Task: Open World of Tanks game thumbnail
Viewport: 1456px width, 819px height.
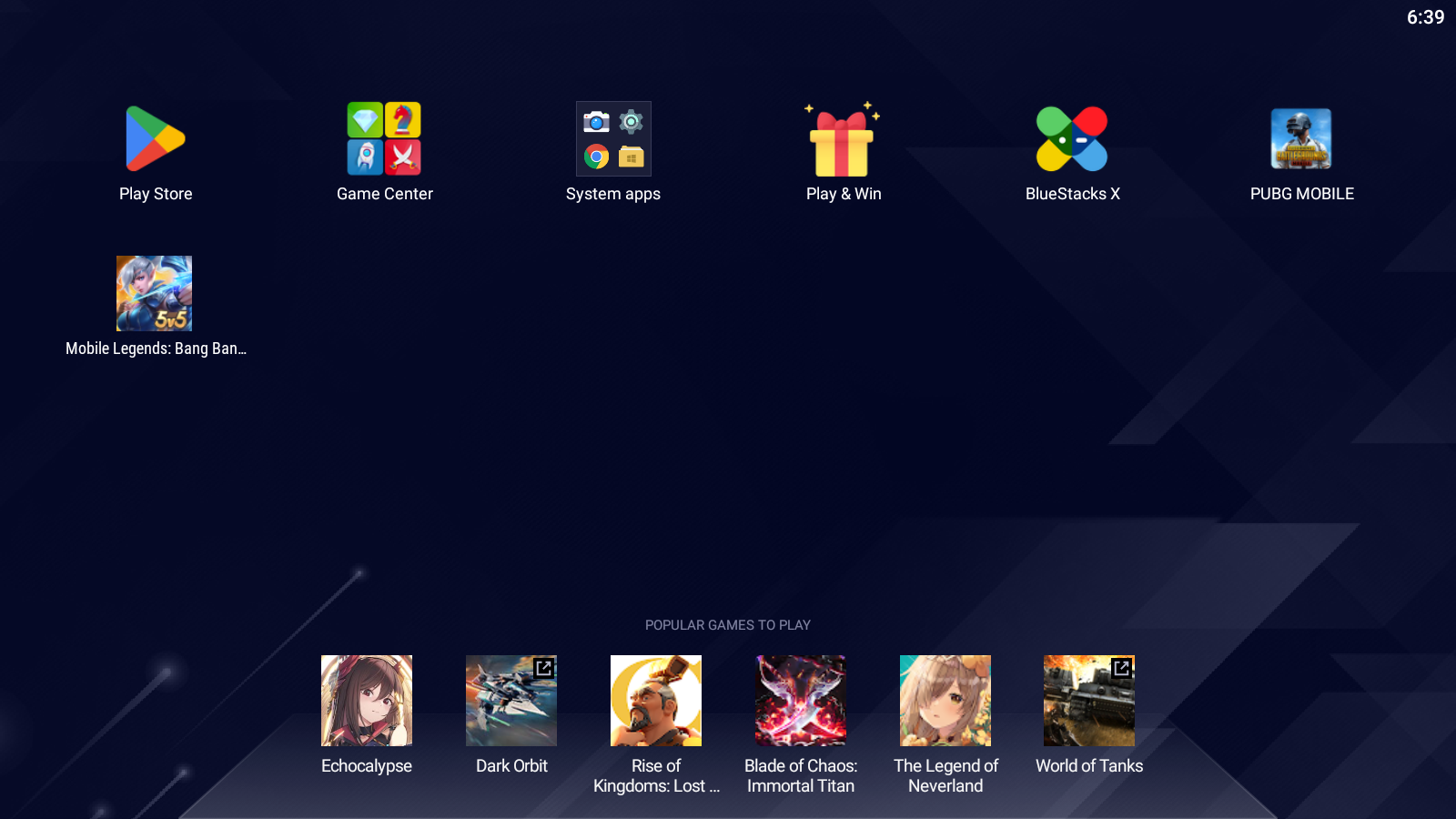Action: click(1089, 701)
